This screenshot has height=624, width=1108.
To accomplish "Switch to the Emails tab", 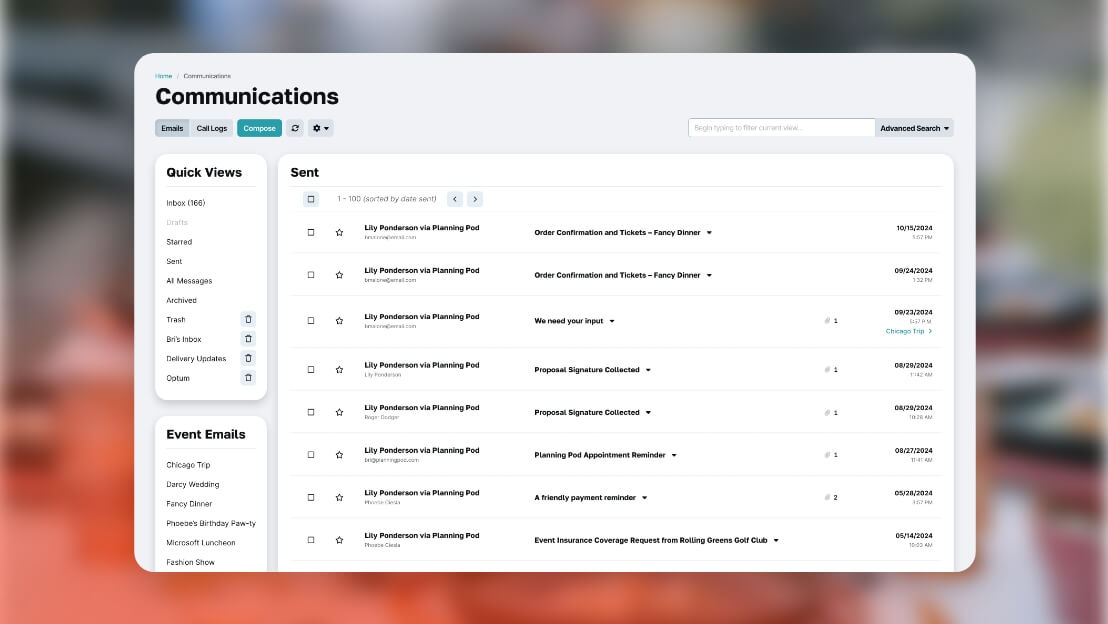I will pos(172,128).
